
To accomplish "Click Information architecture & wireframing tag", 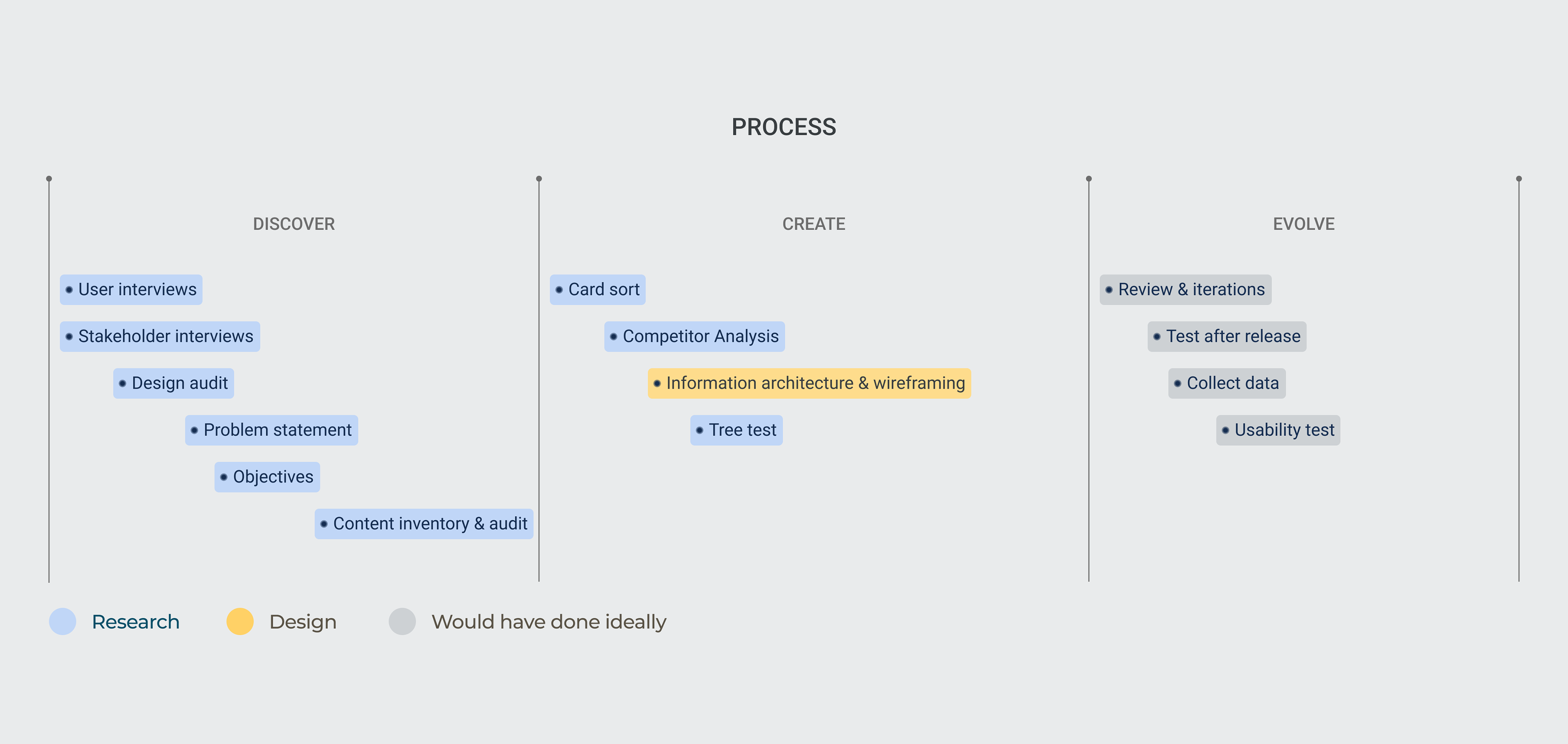I will [809, 383].
